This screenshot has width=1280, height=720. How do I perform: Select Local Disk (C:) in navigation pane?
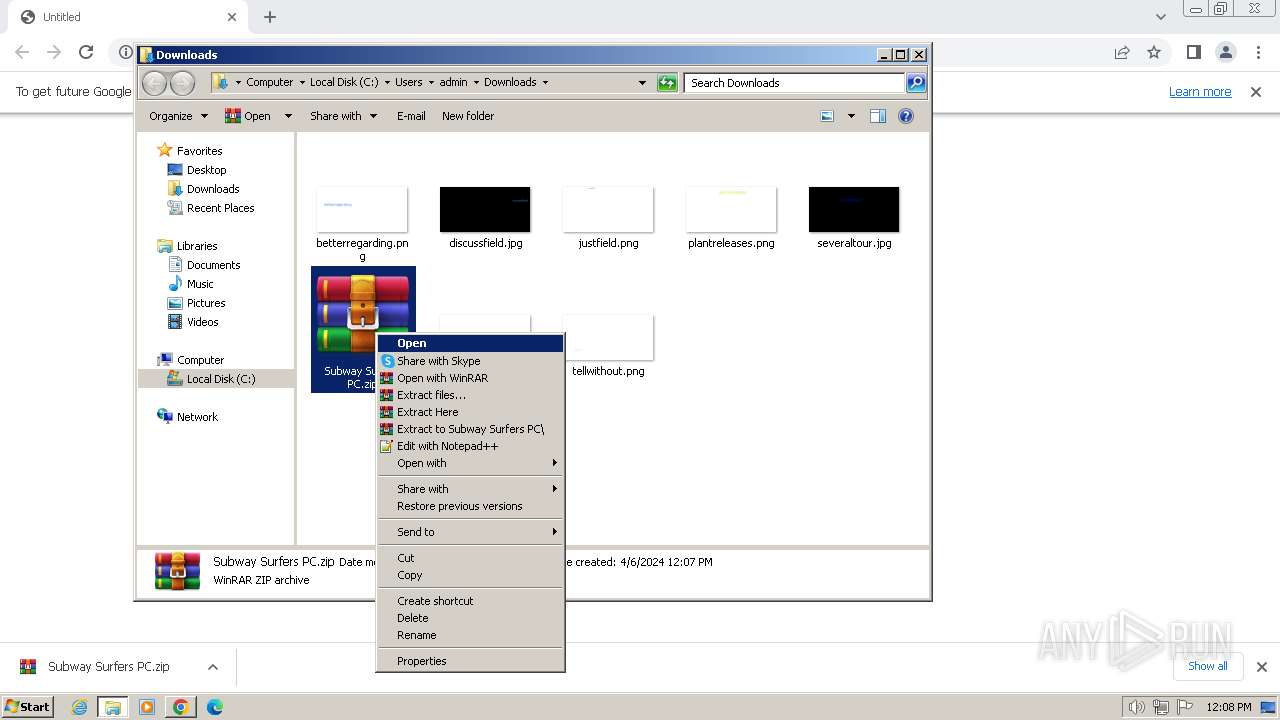tap(220, 379)
